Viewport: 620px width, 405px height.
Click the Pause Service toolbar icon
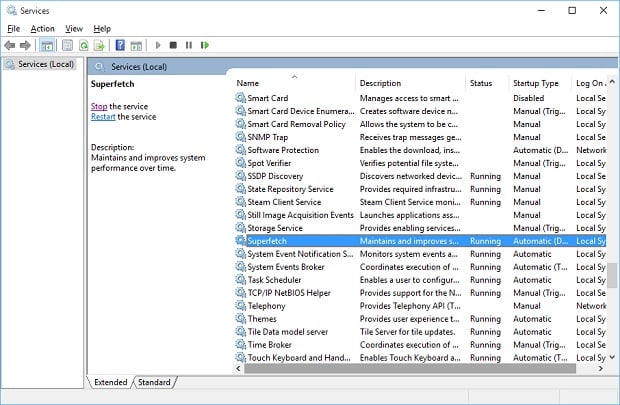tap(189, 45)
